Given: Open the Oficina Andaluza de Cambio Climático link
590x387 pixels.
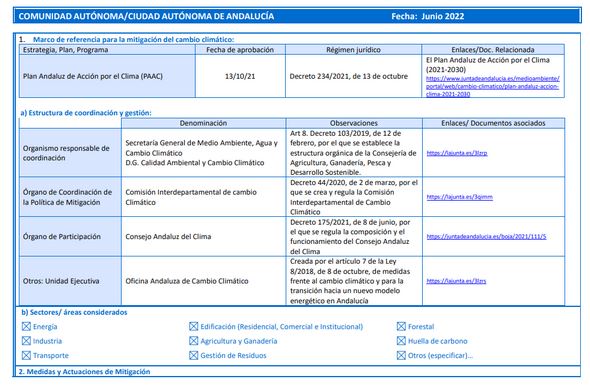Looking at the screenshot, I should (x=456, y=281).
